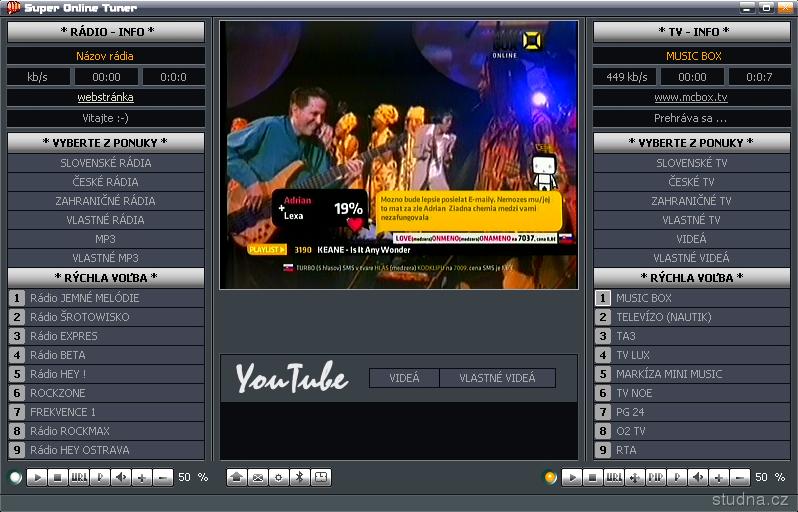Open TV URL button

click(x=614, y=477)
